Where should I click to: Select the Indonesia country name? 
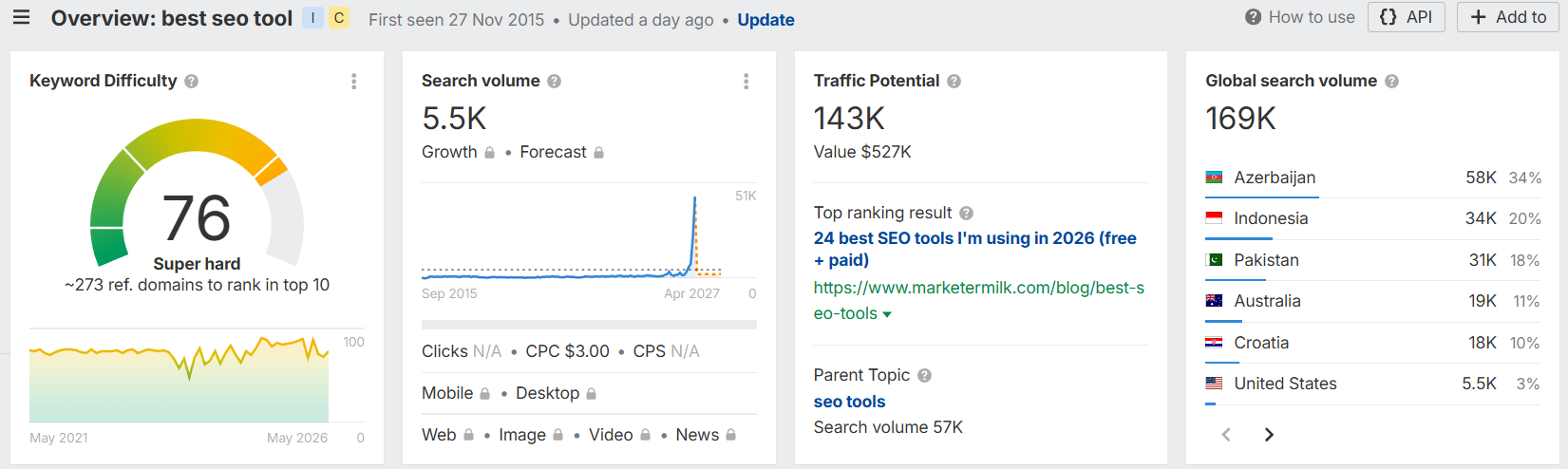1271,218
